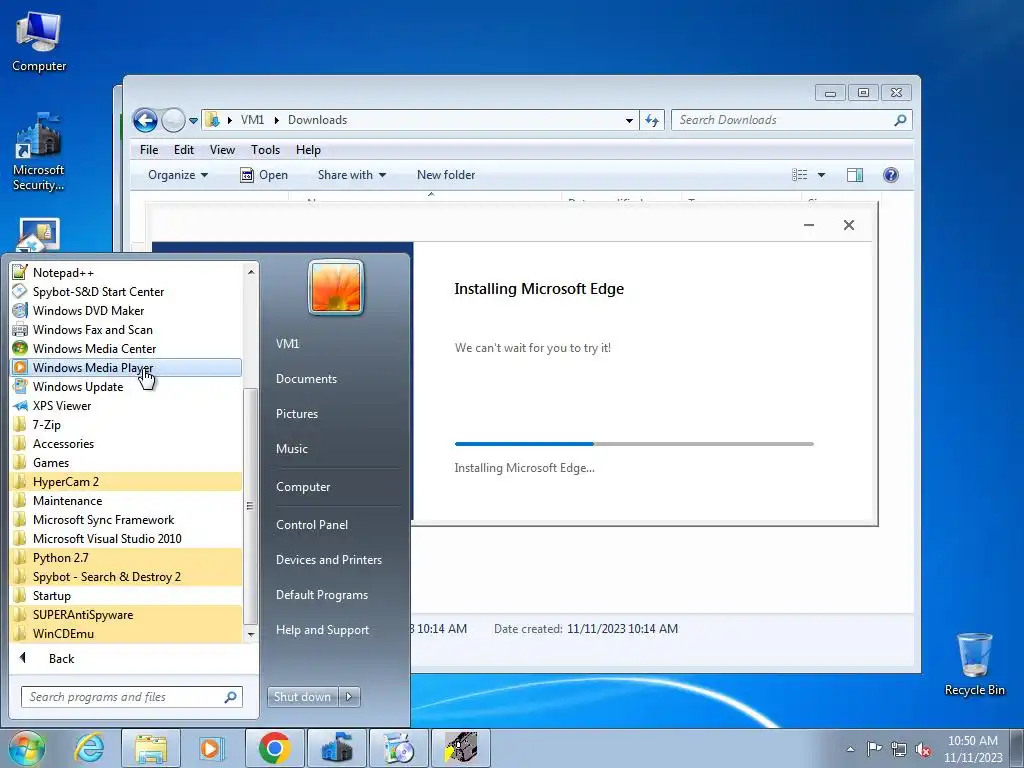This screenshot has width=1024, height=768.
Task: Expand the 7-Zip folder
Action: [x=126, y=424]
